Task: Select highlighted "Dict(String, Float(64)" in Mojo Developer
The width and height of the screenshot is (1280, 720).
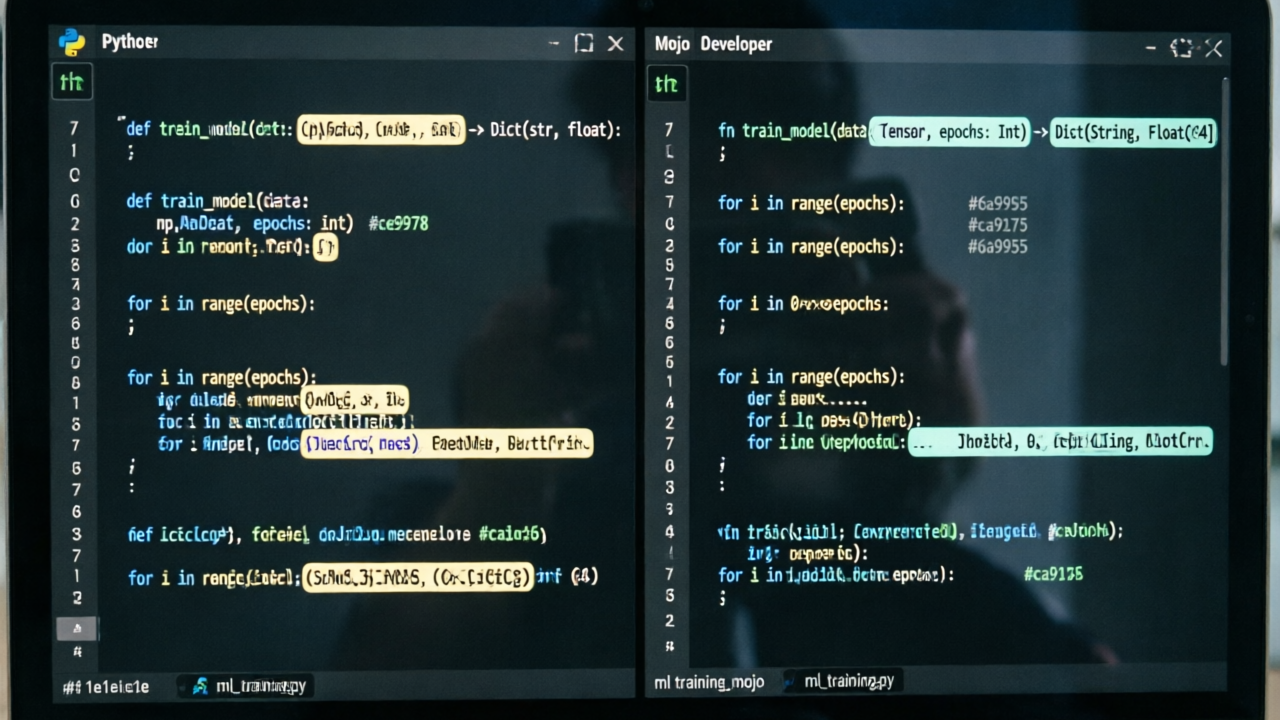Action: [x=1133, y=132]
